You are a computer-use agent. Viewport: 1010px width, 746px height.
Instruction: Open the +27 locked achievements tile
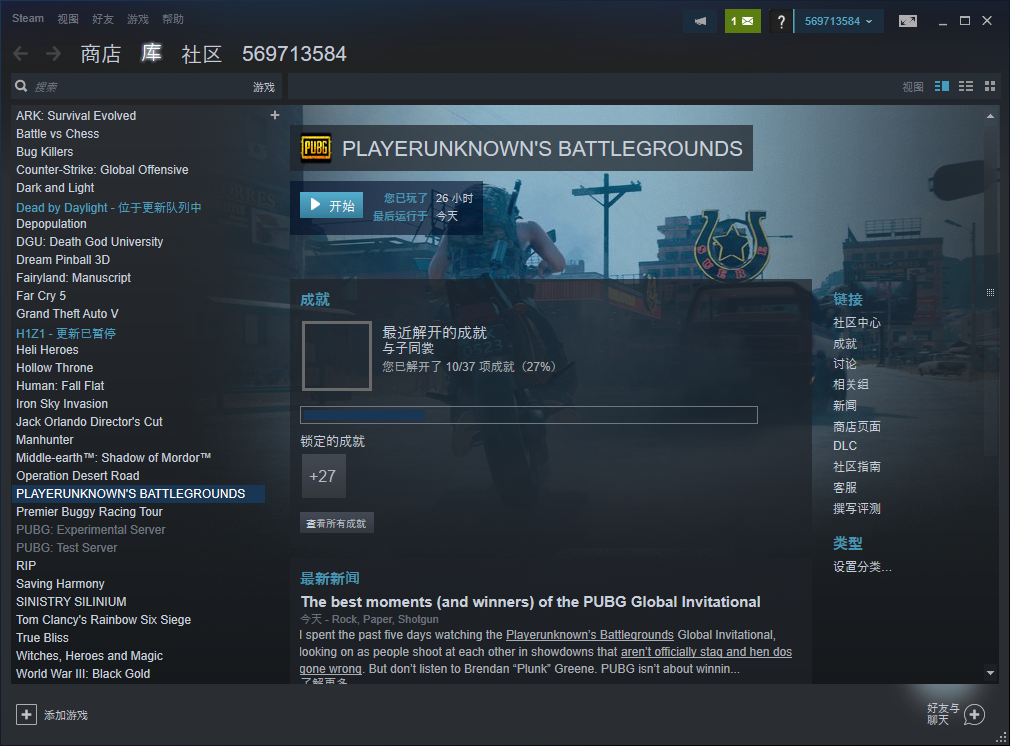click(x=323, y=476)
